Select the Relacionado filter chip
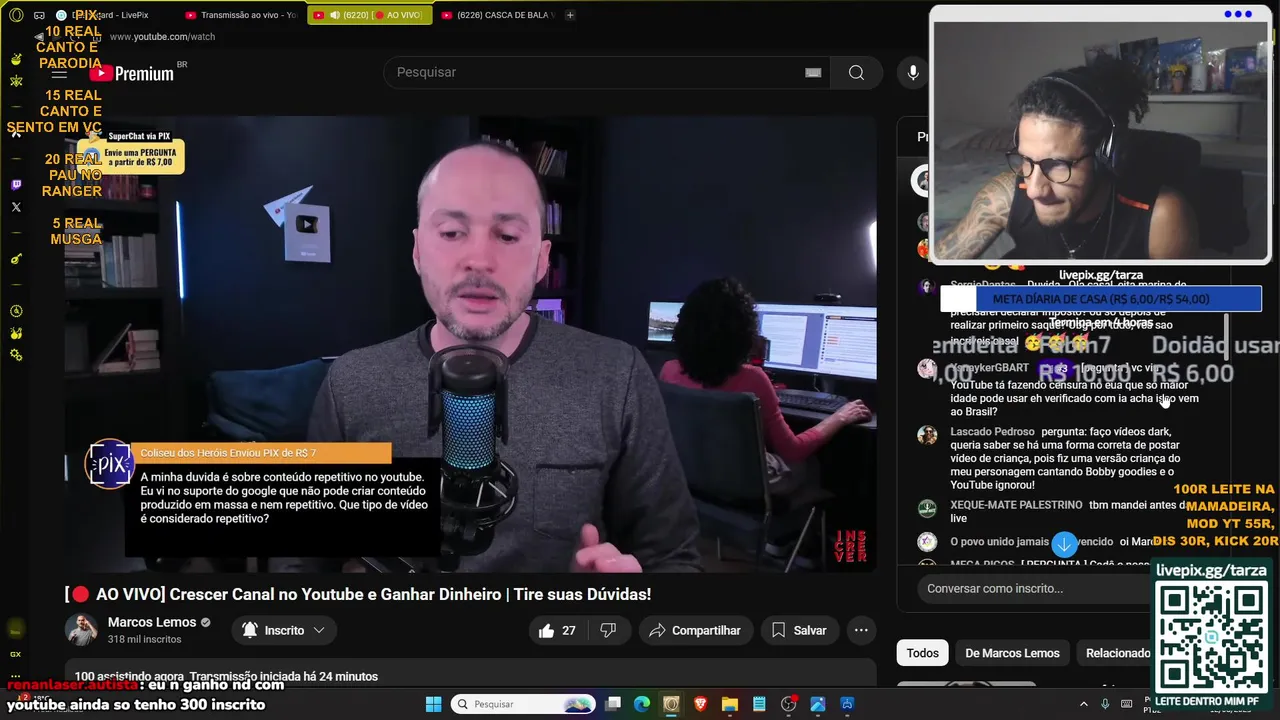This screenshot has width=1280, height=720. coord(1118,653)
